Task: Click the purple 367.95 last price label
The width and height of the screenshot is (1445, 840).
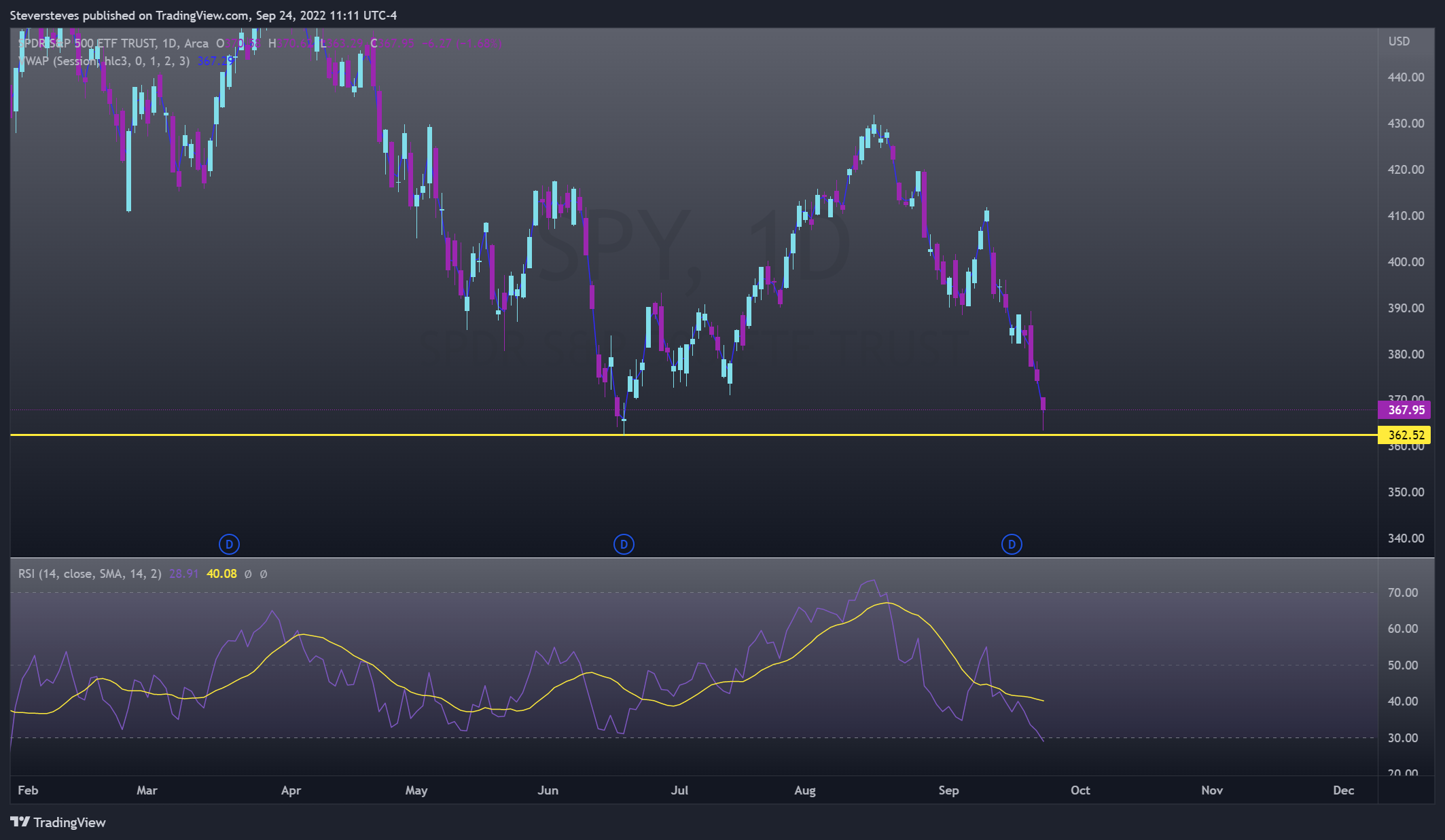Action: (x=1404, y=410)
